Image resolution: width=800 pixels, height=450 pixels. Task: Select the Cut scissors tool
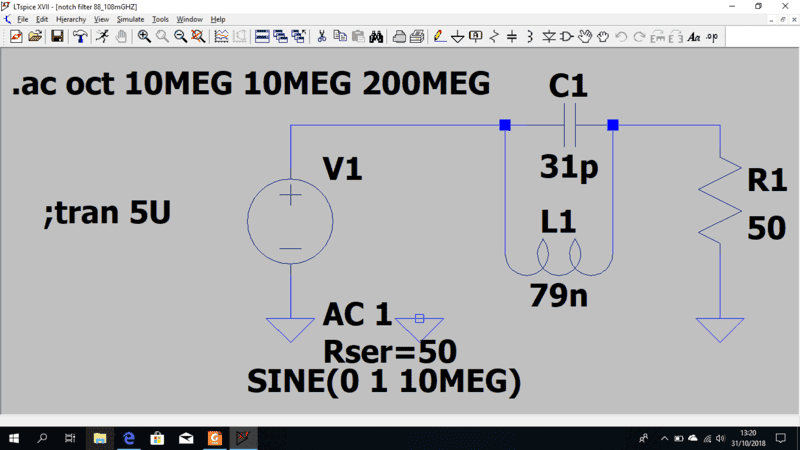coord(322,37)
